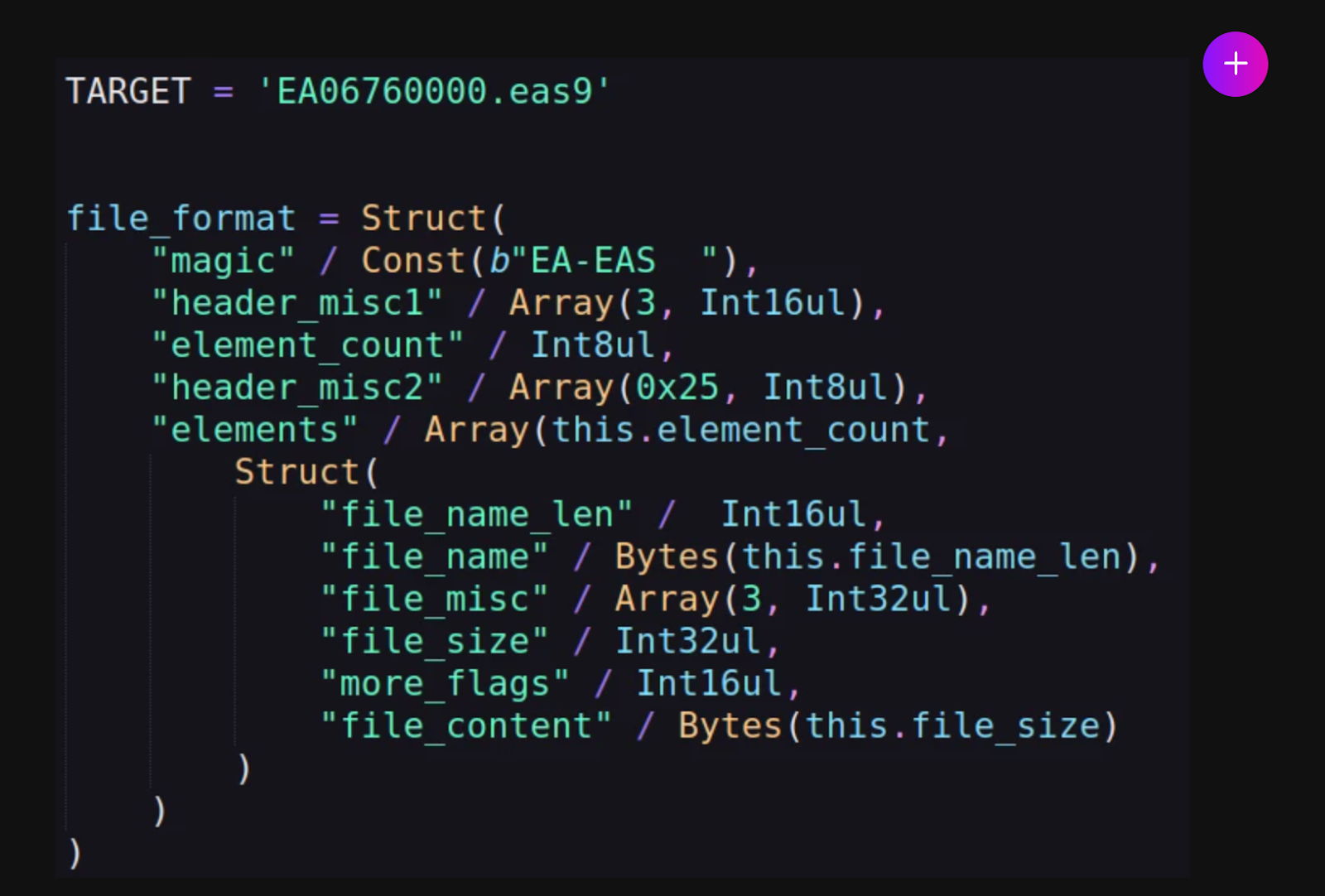Click the quoted "header_misc1" key
This screenshot has width=1325, height=896.
[x=296, y=303]
